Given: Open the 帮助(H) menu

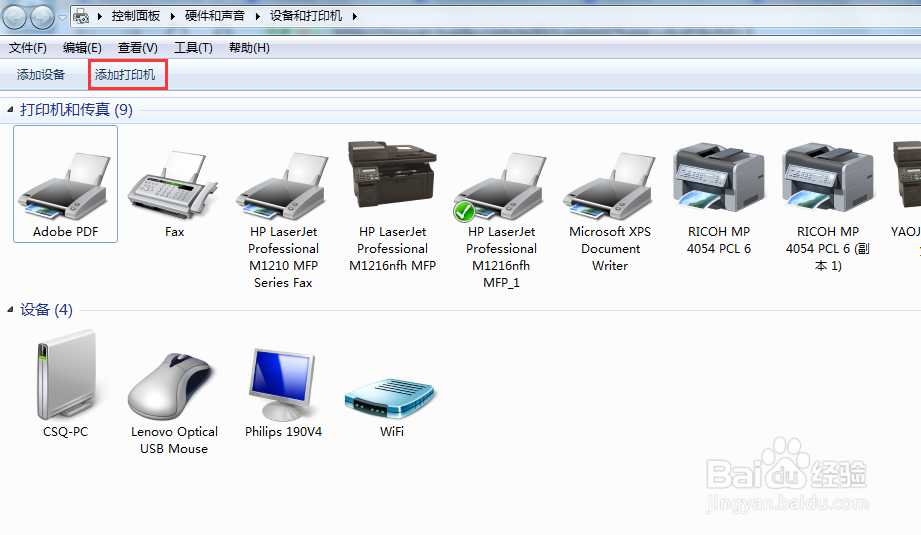Looking at the screenshot, I should 249,48.
